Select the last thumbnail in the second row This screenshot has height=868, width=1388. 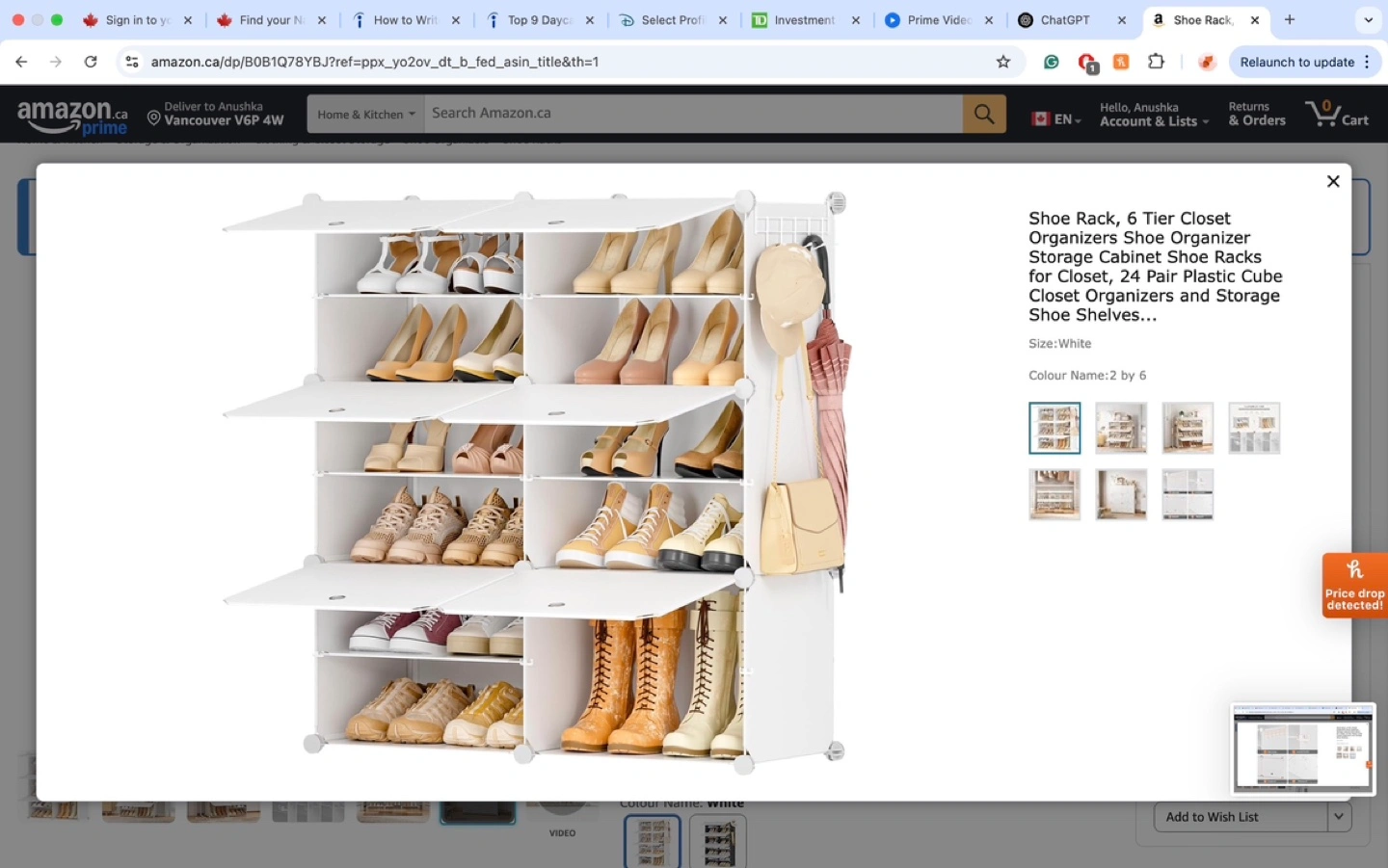point(1188,494)
